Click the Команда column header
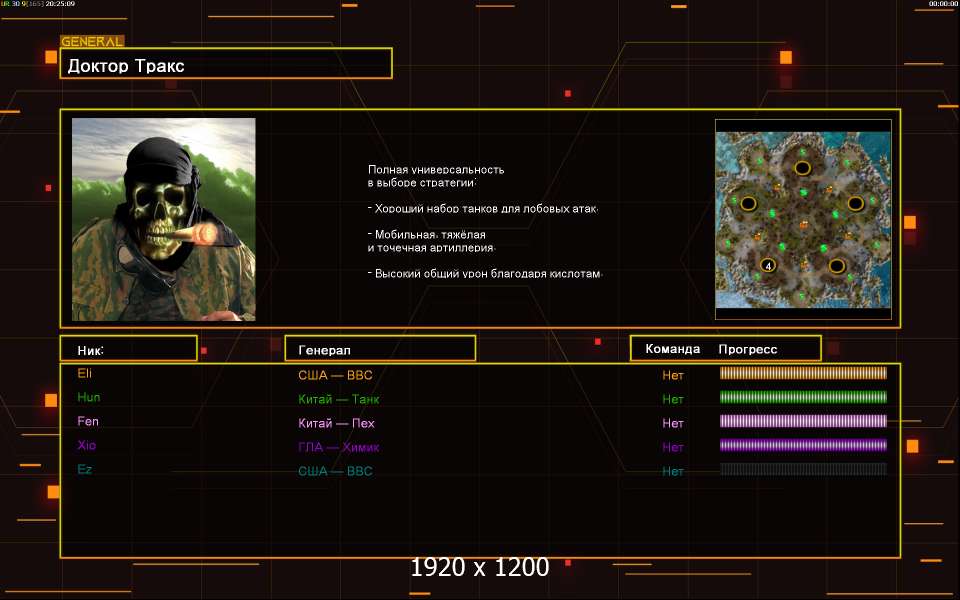The height and width of the screenshot is (600, 960). pos(672,349)
